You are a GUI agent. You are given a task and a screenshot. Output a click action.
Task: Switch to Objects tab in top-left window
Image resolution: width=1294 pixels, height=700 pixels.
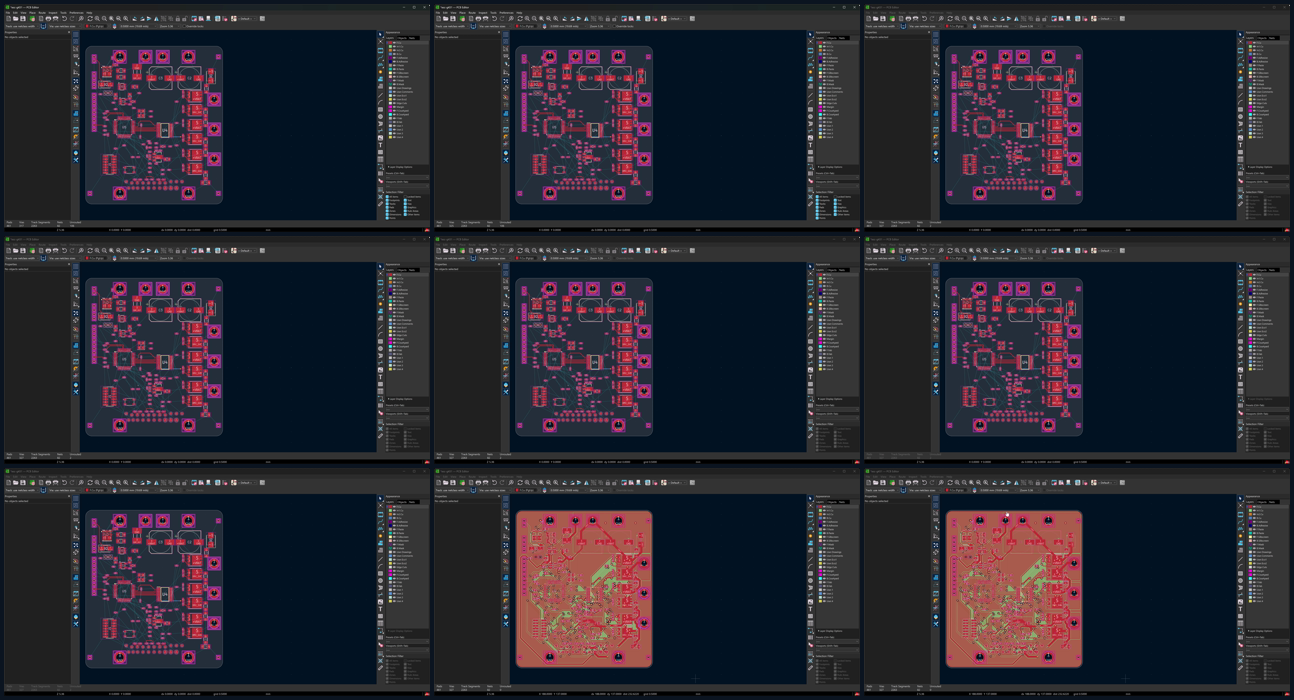point(402,38)
